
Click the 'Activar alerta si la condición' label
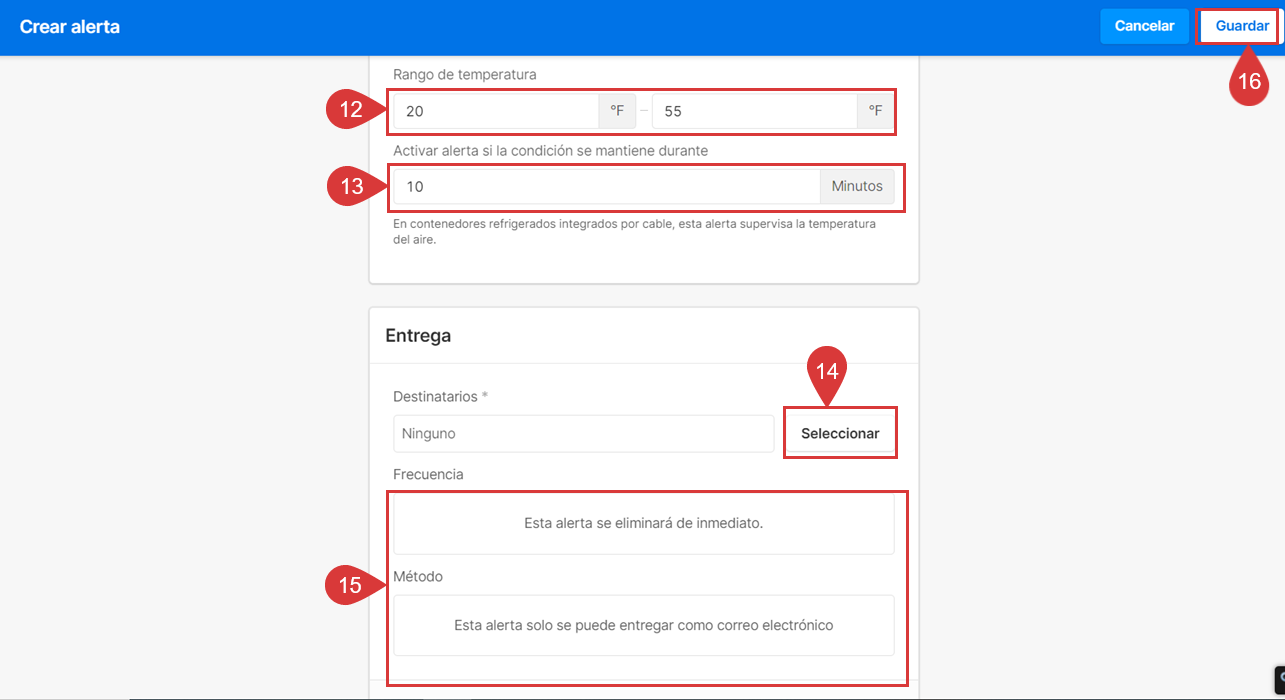(x=550, y=151)
